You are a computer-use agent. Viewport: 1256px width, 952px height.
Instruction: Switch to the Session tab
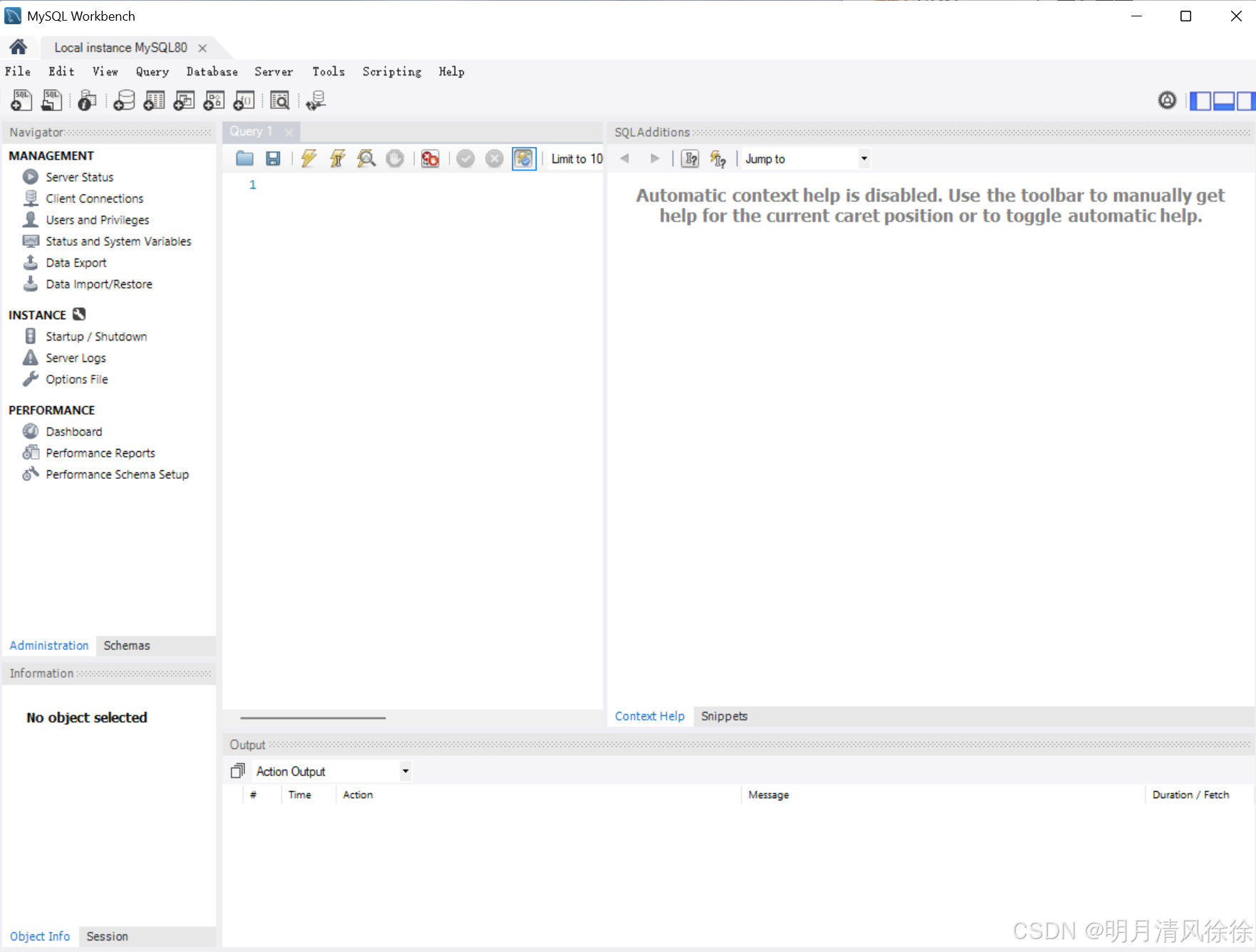click(107, 936)
